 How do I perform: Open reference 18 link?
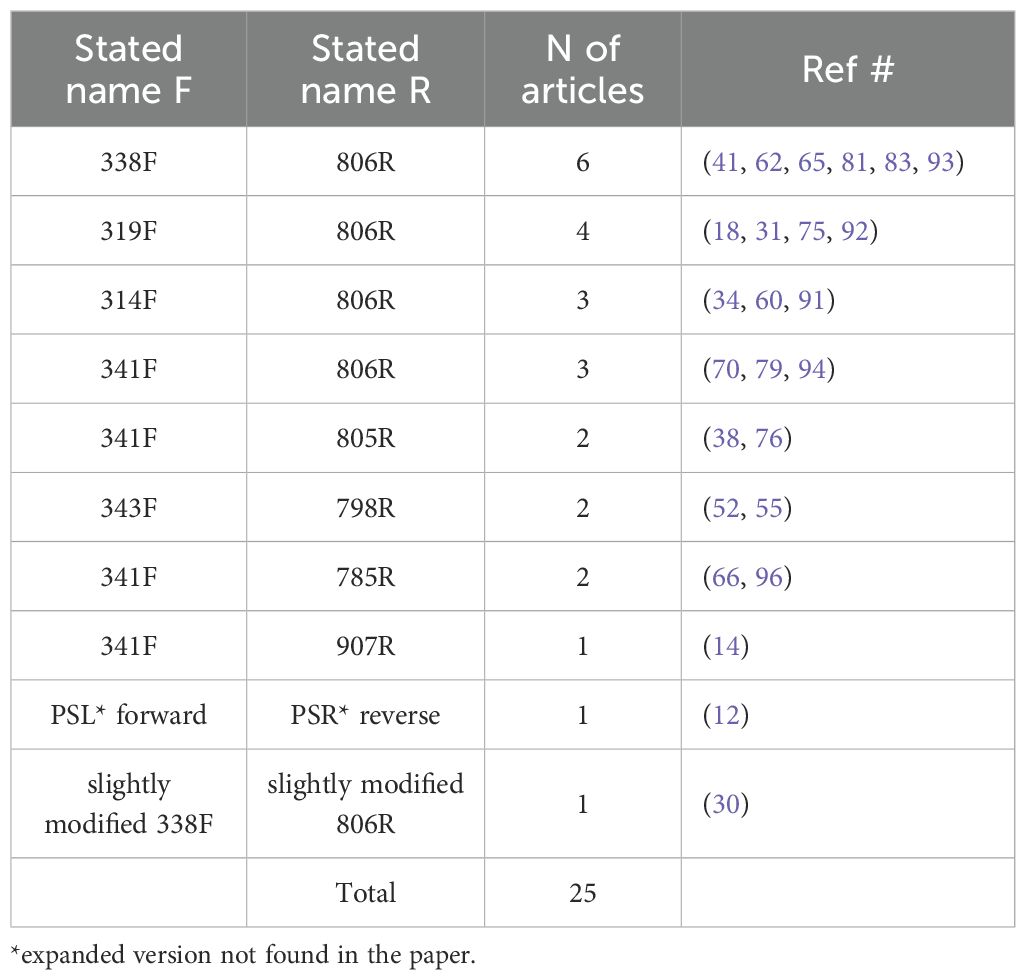[726, 232]
